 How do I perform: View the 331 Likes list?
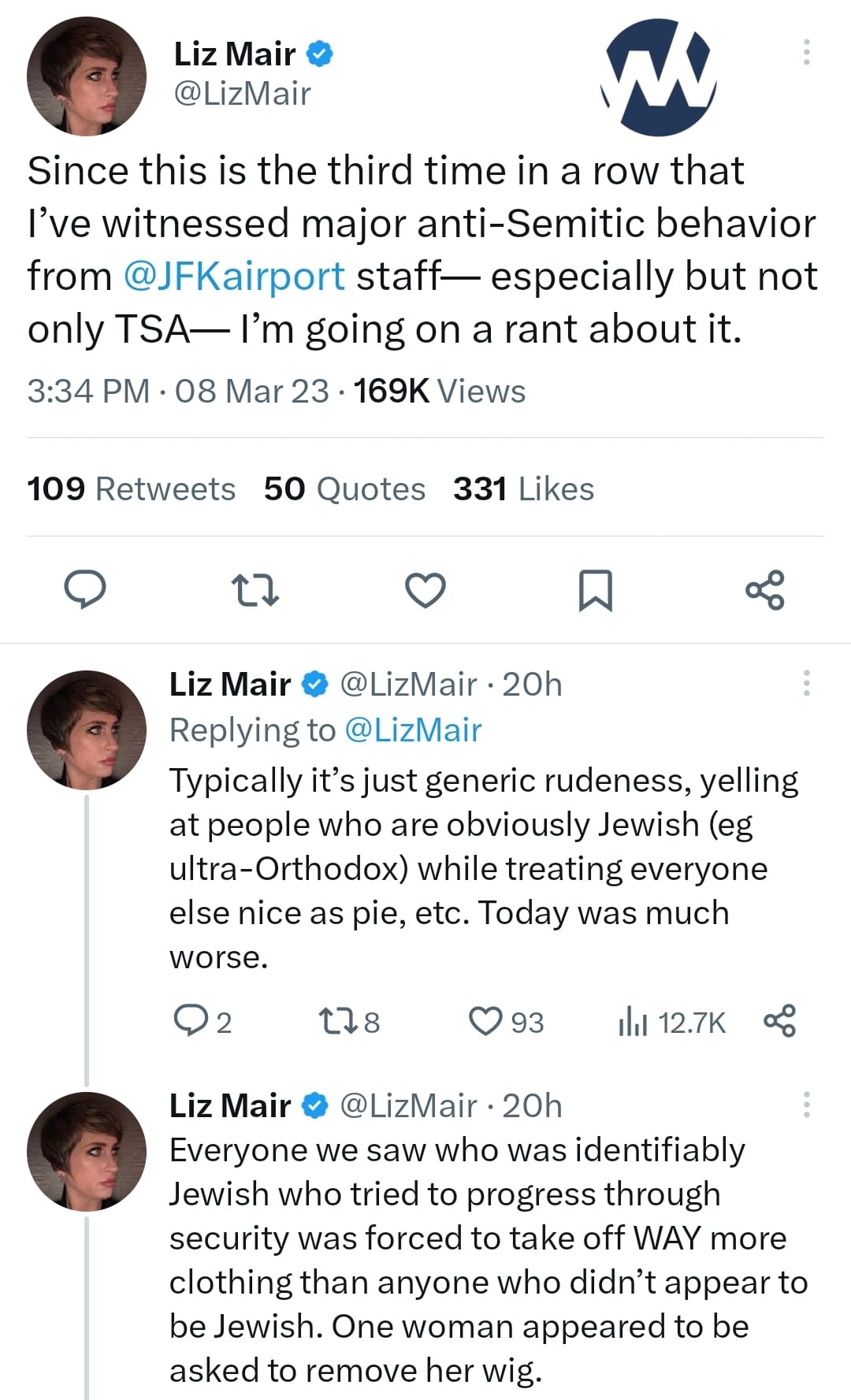tap(523, 489)
